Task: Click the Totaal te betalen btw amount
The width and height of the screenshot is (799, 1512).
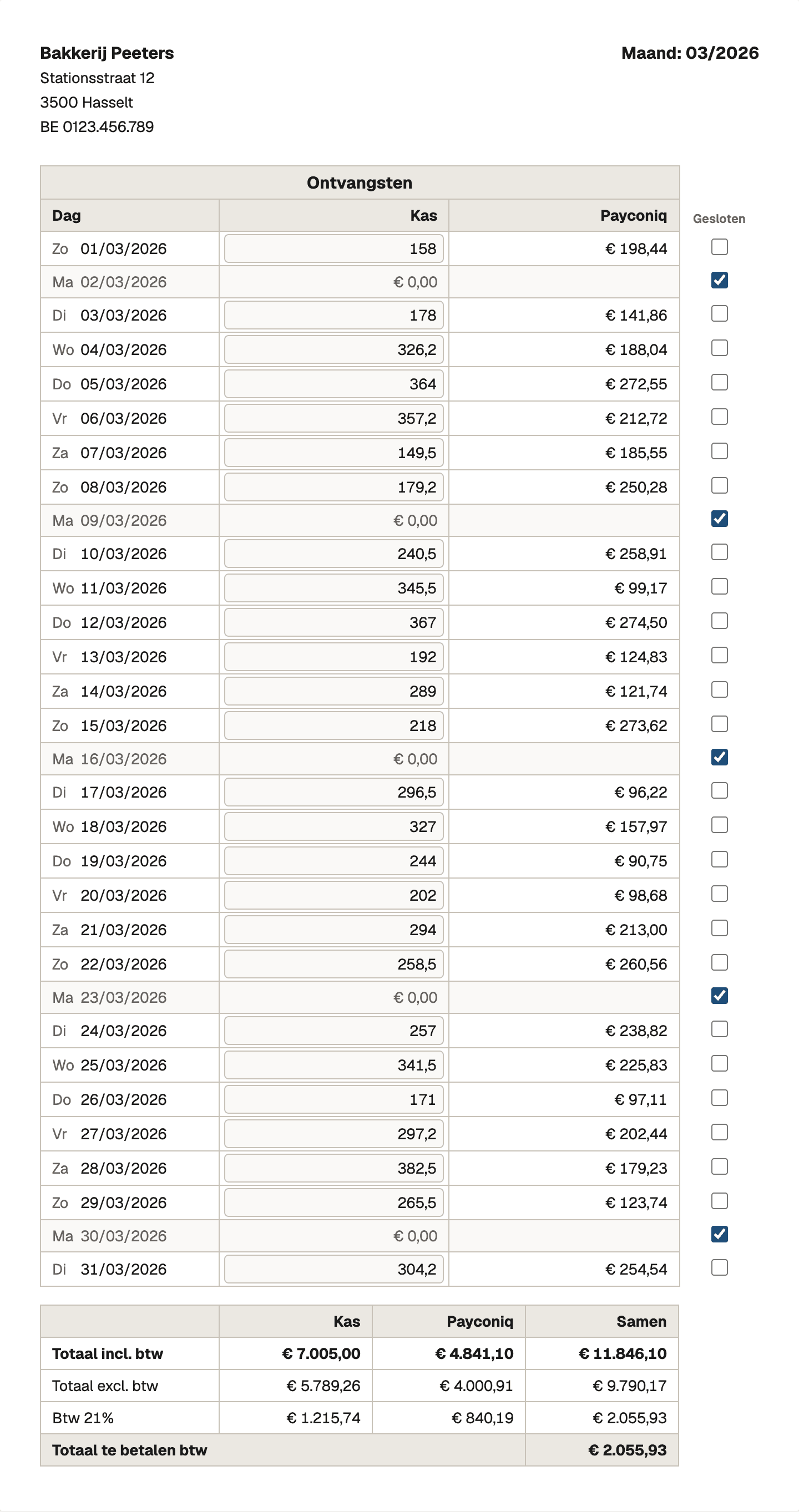Action: click(627, 1450)
